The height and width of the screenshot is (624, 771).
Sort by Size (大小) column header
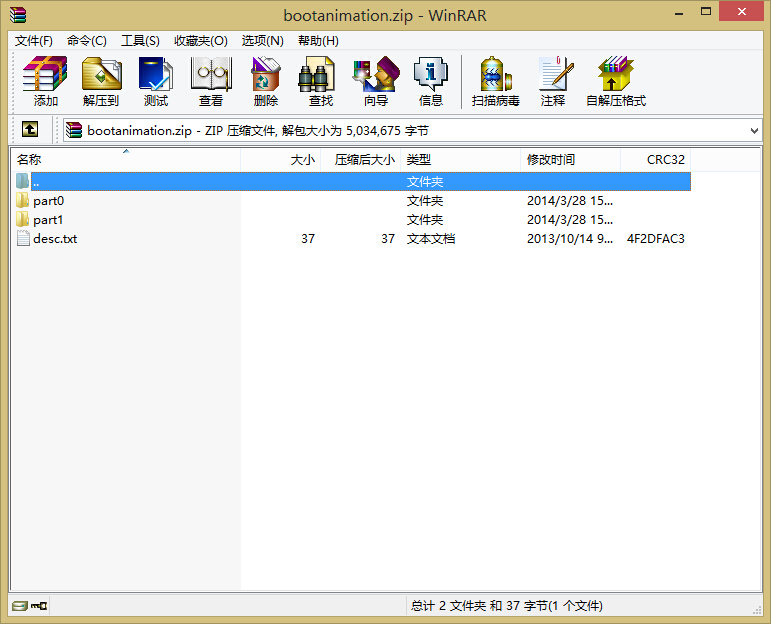280,159
